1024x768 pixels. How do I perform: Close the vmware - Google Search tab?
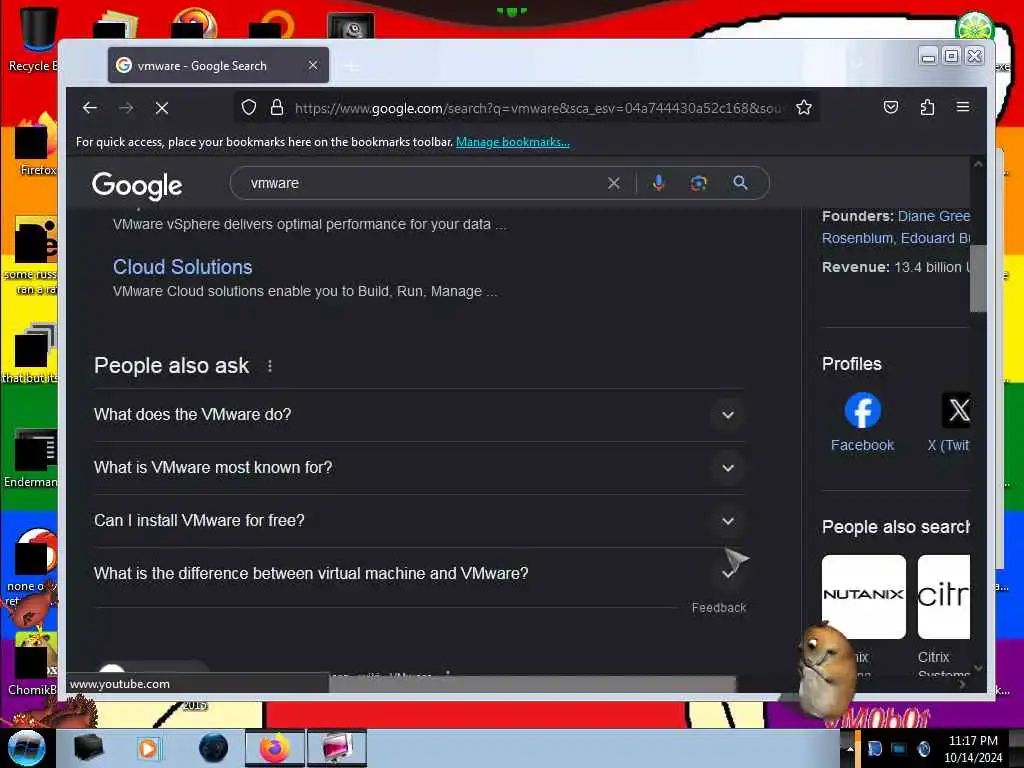coord(313,65)
